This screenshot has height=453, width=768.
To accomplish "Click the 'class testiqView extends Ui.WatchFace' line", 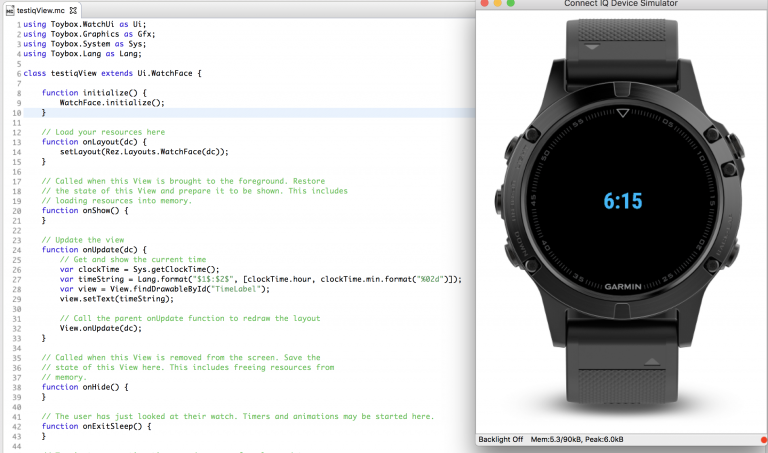I will point(112,73).
